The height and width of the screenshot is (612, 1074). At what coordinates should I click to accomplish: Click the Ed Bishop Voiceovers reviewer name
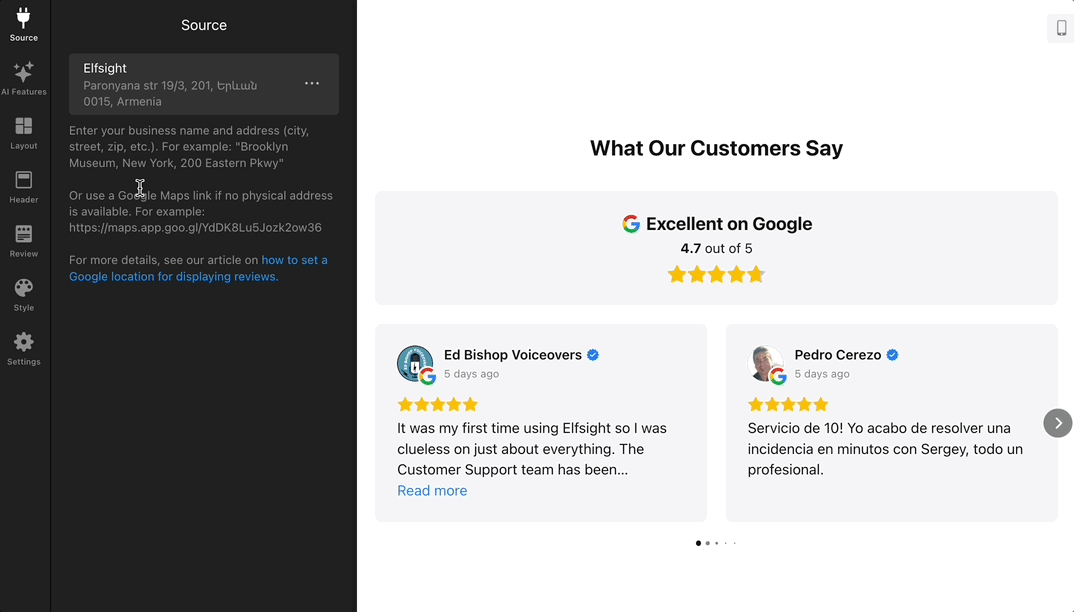click(x=513, y=355)
